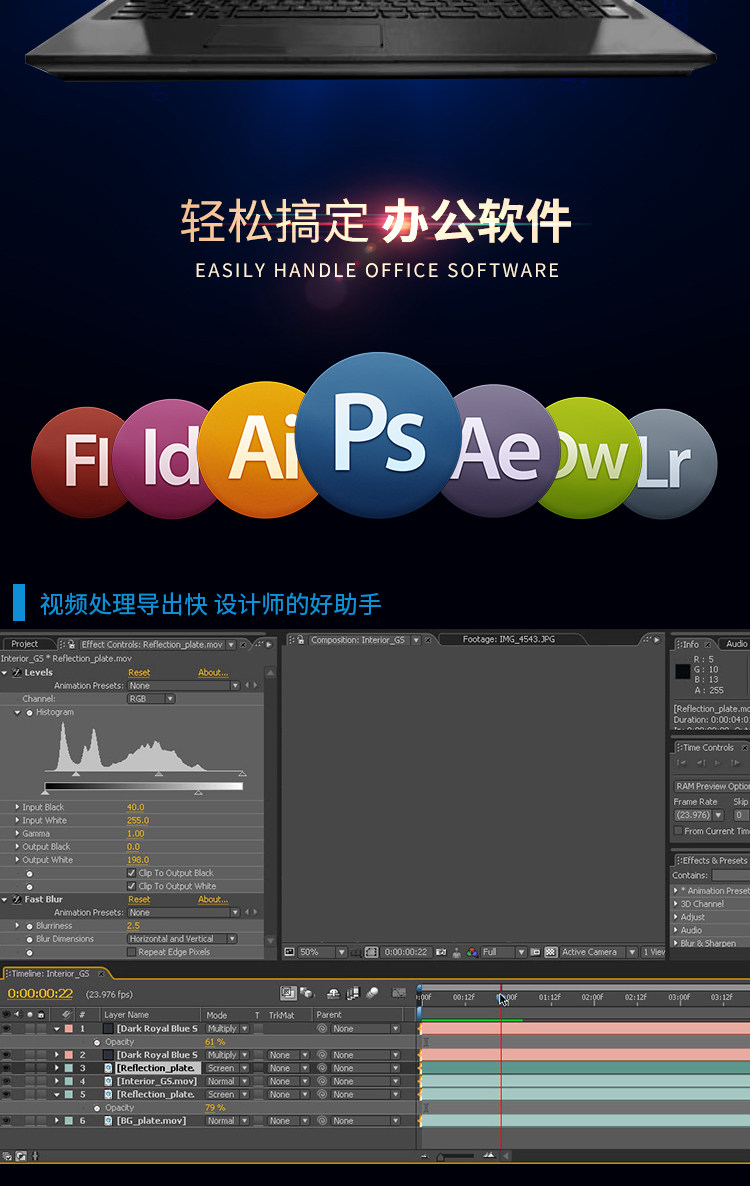The image size is (750, 1186).
Task: Open the Active Camera view dropdown
Action: [x=597, y=952]
